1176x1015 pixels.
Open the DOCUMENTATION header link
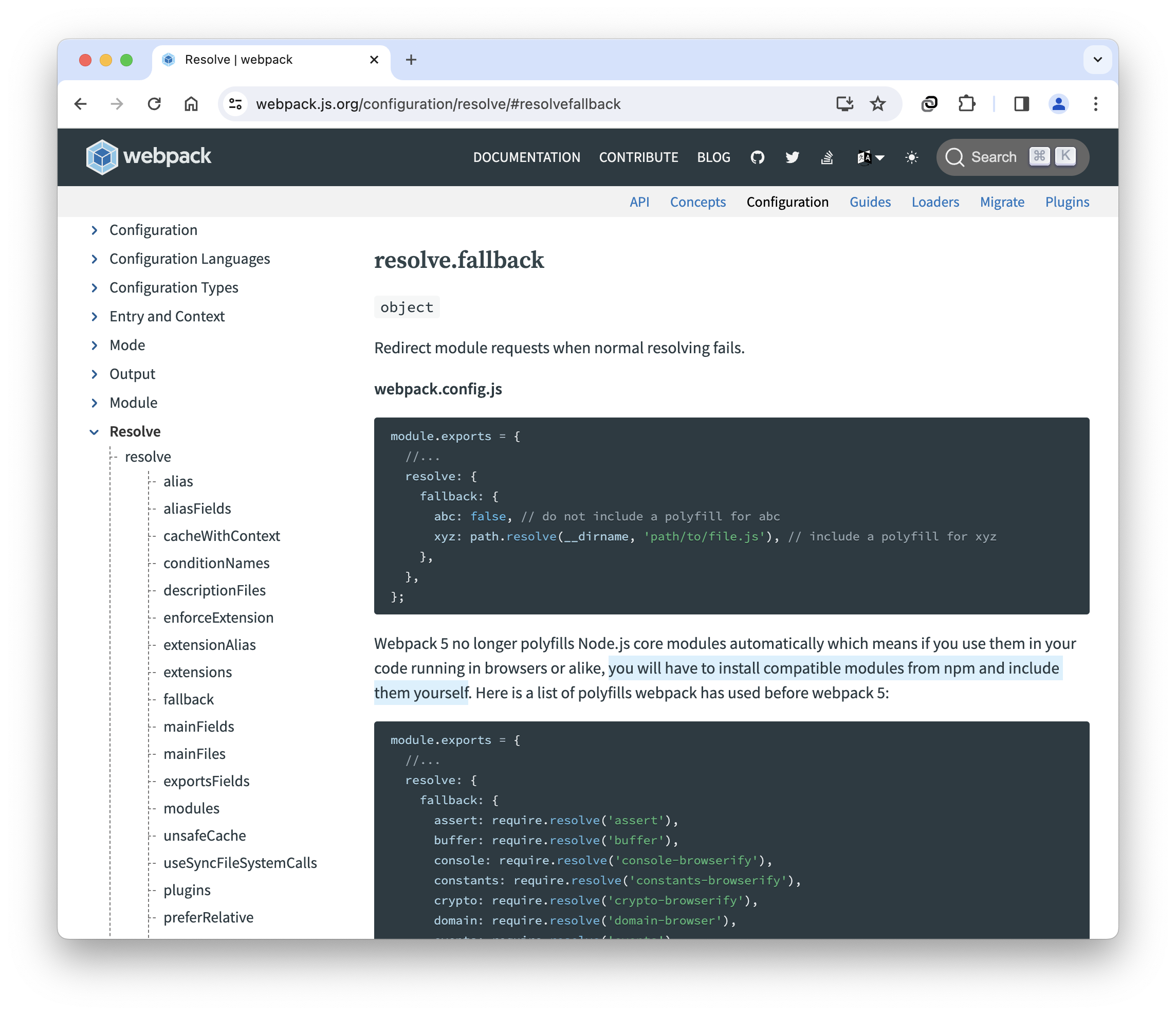click(x=526, y=157)
